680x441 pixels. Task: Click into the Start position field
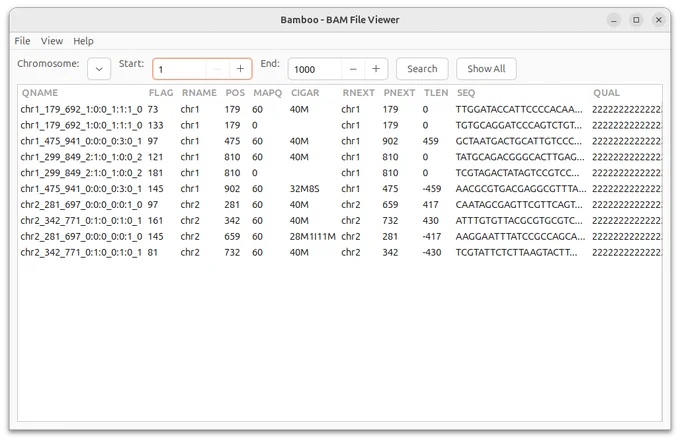click(180, 69)
